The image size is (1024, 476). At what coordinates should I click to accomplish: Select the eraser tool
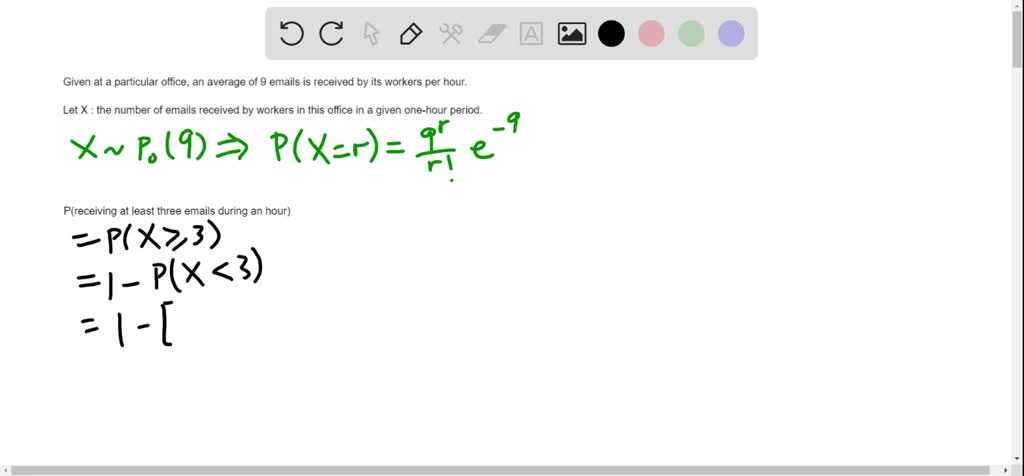[x=492, y=34]
